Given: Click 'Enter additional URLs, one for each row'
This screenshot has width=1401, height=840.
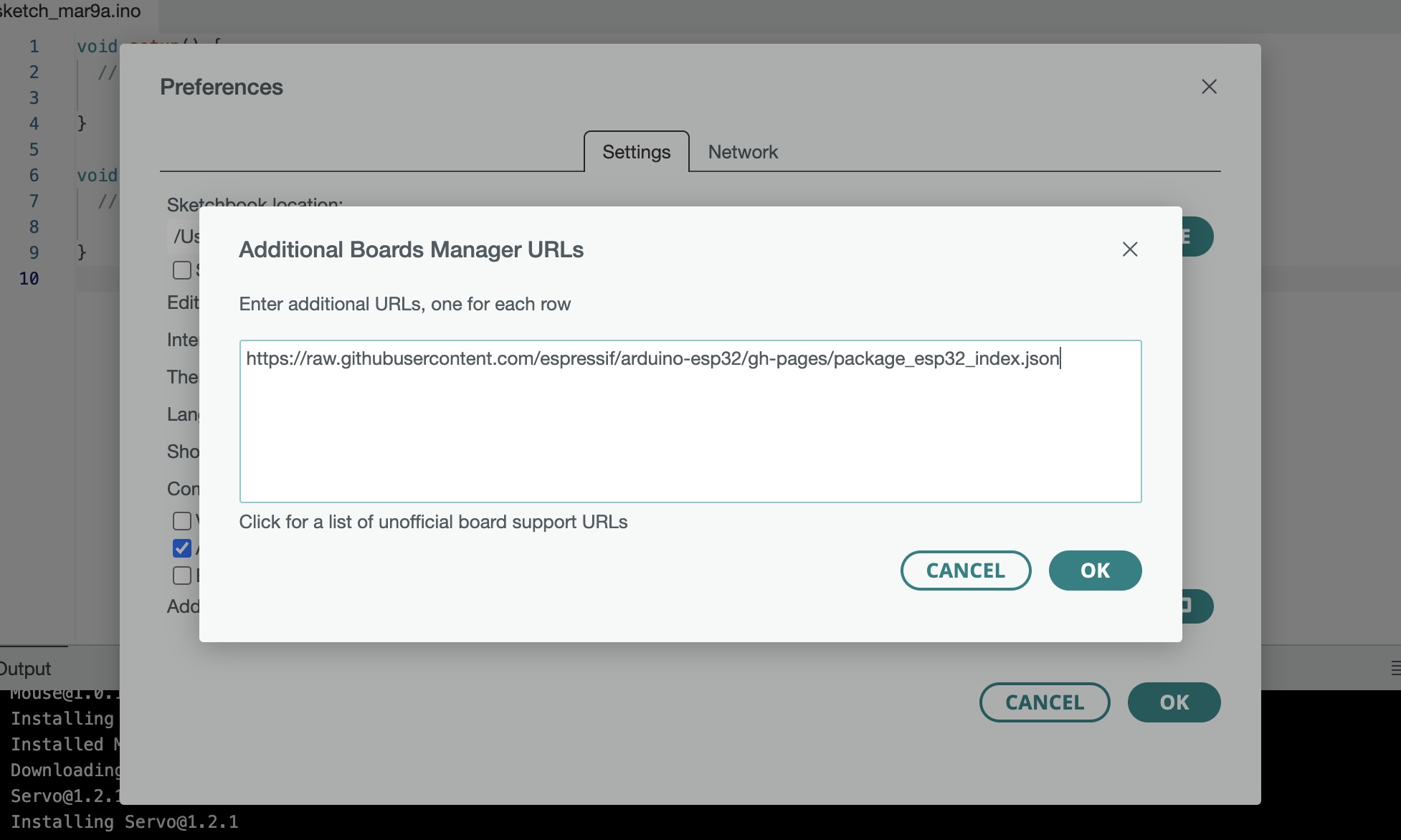Looking at the screenshot, I should pos(404,304).
